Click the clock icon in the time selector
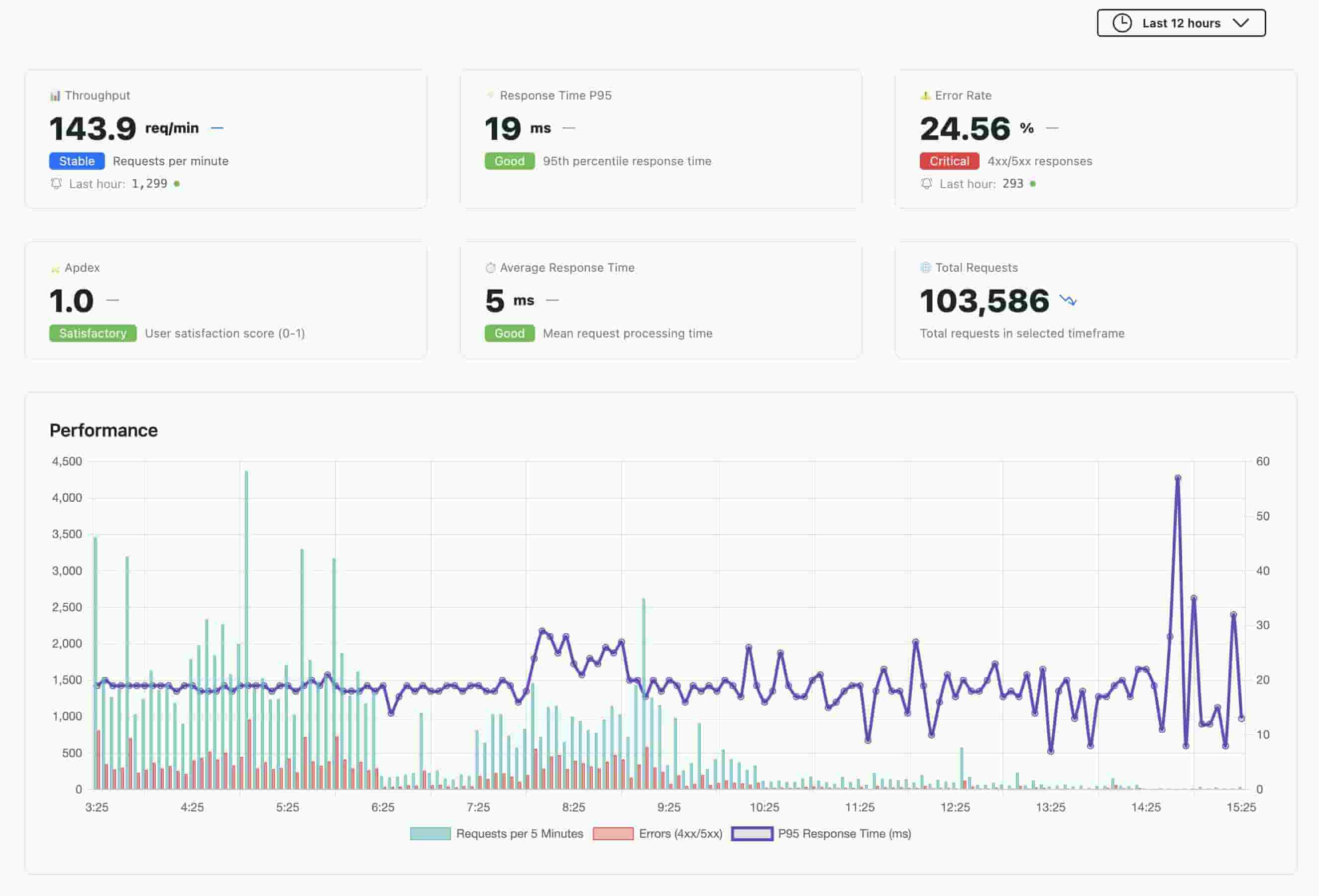Screen dimensions: 1319x896 1122,23
